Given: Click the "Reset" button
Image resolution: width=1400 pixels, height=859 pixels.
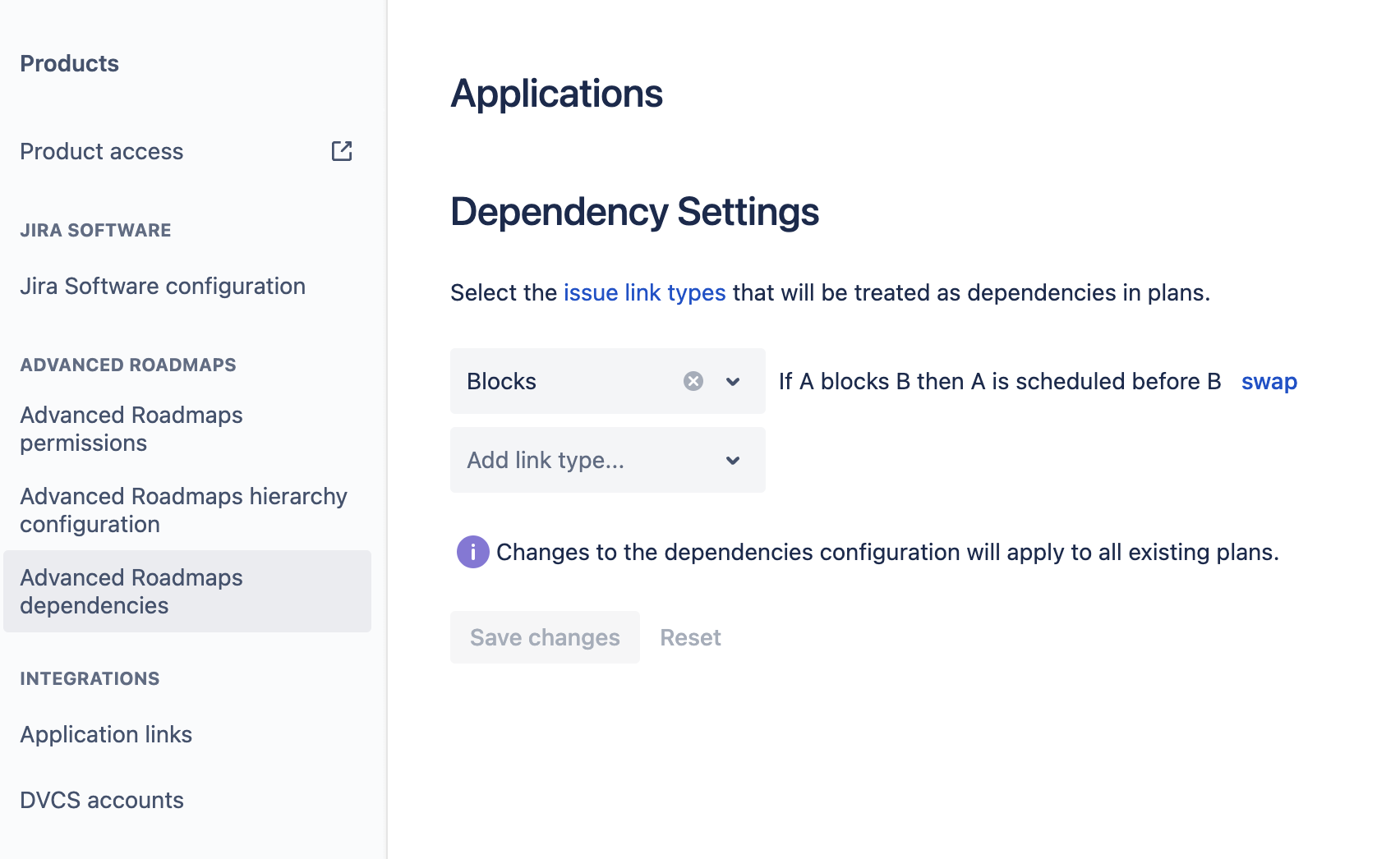Looking at the screenshot, I should [x=690, y=636].
